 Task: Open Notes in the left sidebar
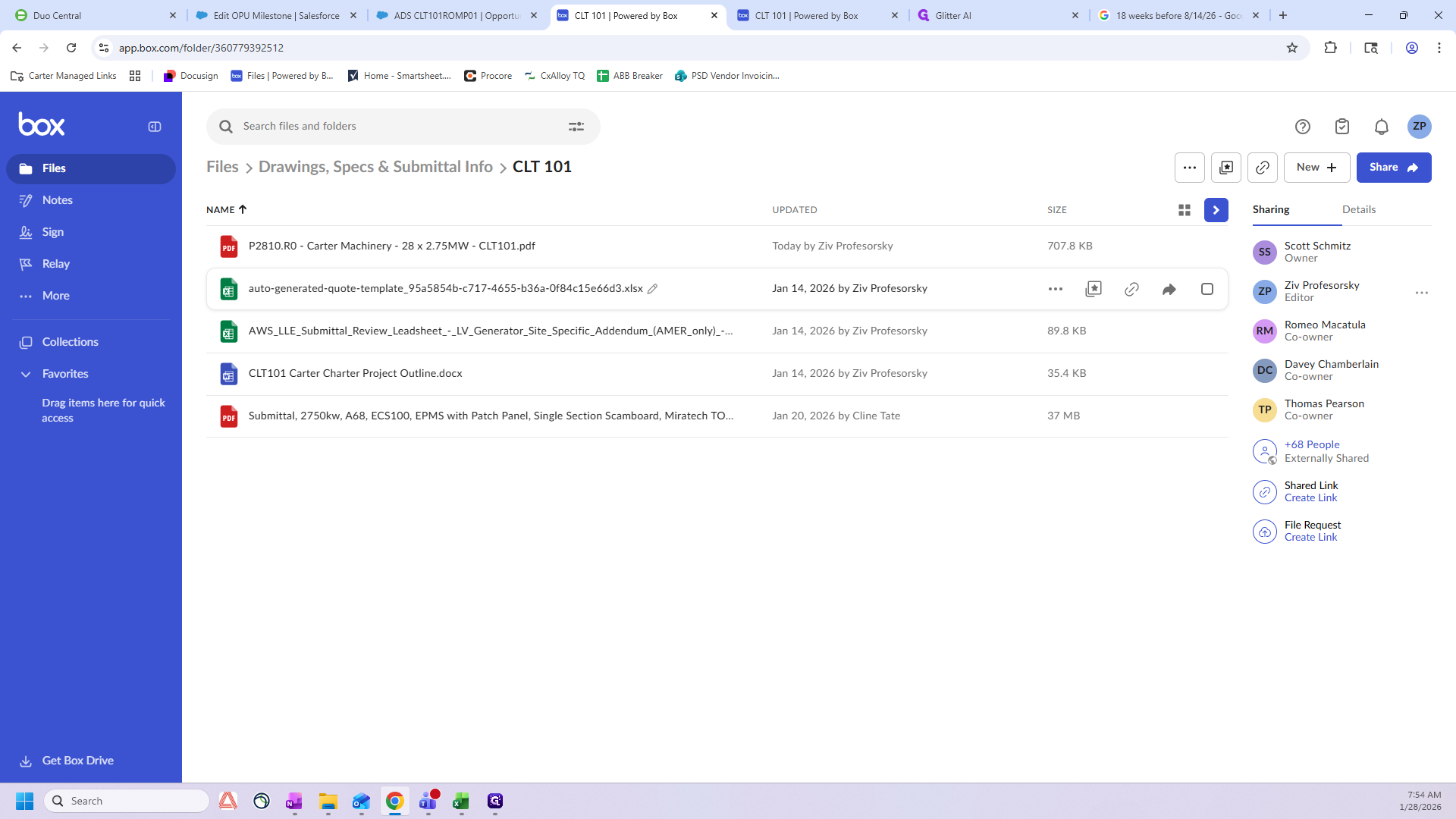tap(58, 200)
